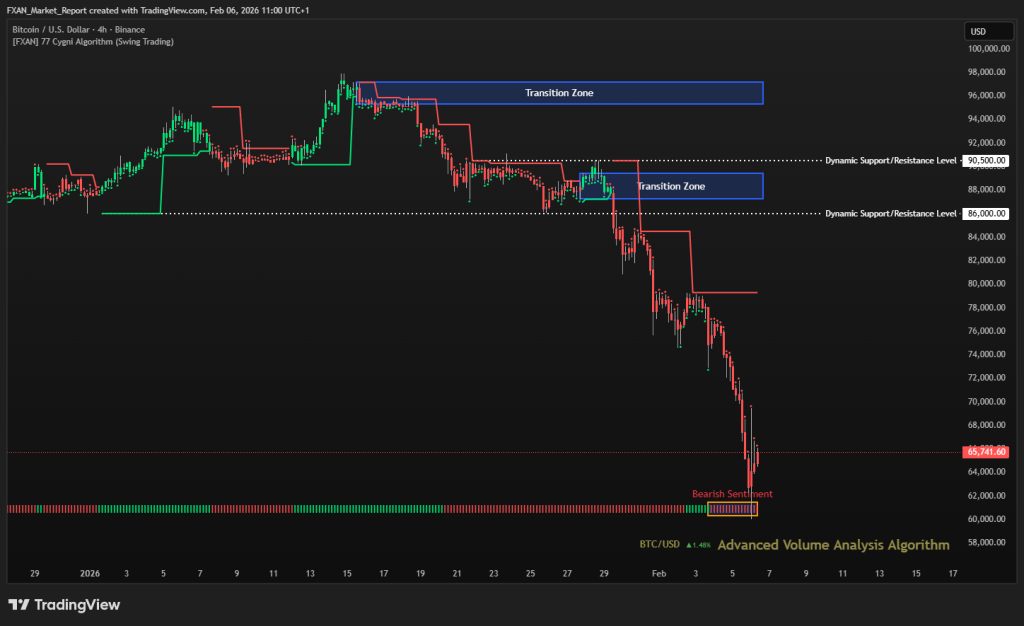
Task: Click the green up-arrow beside 1.48%
Action: [x=688, y=545]
